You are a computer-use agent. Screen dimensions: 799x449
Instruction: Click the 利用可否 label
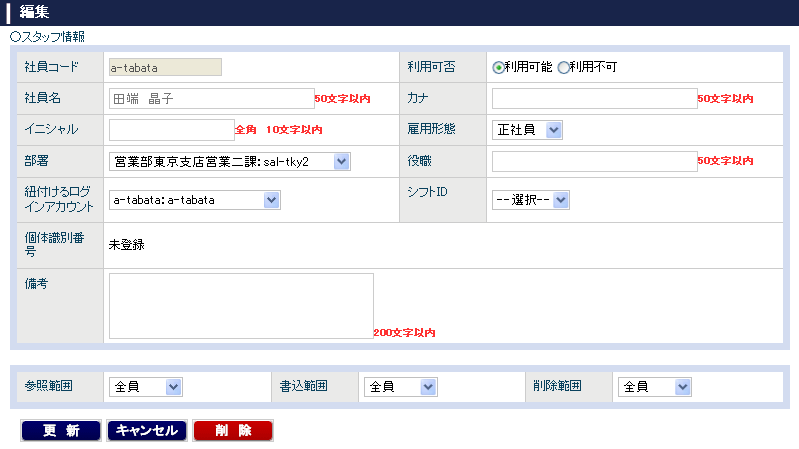(x=431, y=67)
